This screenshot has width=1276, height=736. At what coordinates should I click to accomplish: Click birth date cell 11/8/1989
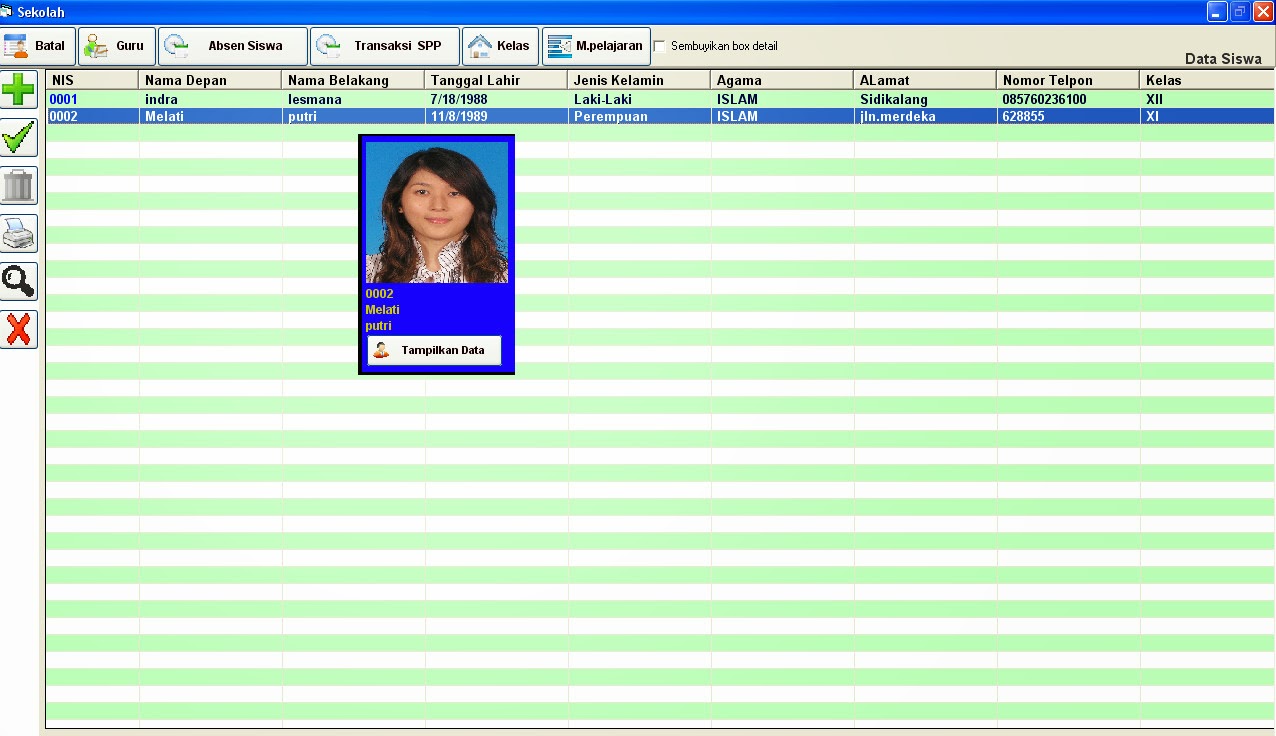(496, 116)
